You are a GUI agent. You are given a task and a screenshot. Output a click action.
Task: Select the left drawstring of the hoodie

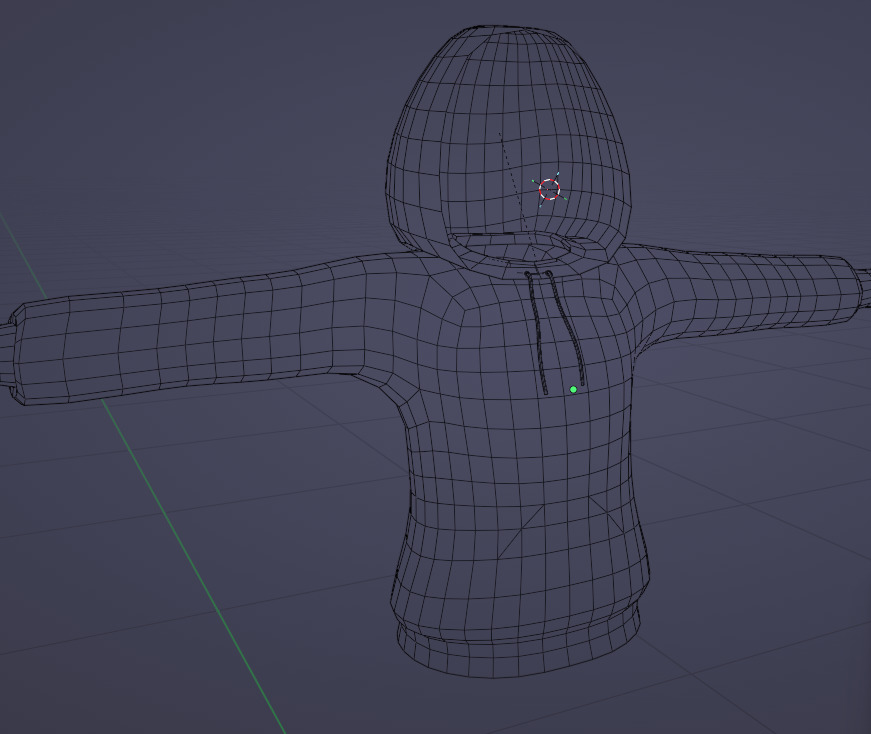click(x=537, y=333)
